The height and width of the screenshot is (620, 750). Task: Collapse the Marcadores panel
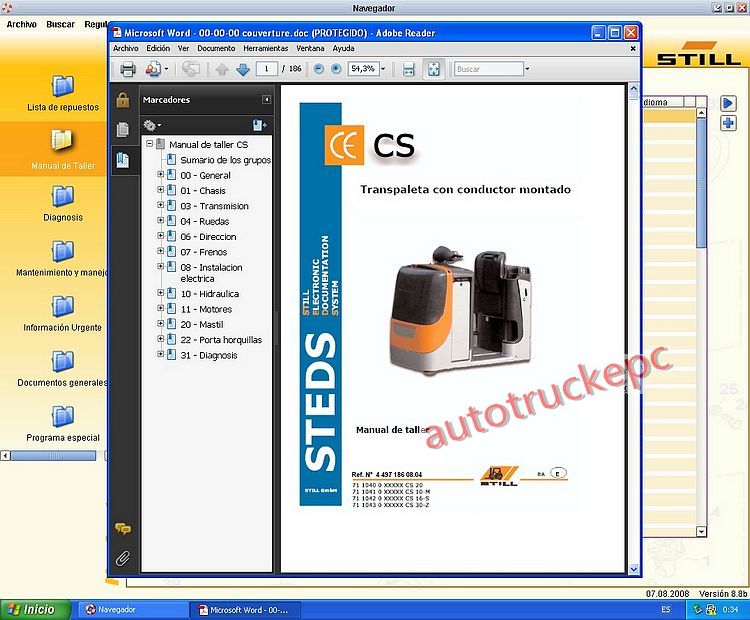tap(266, 100)
